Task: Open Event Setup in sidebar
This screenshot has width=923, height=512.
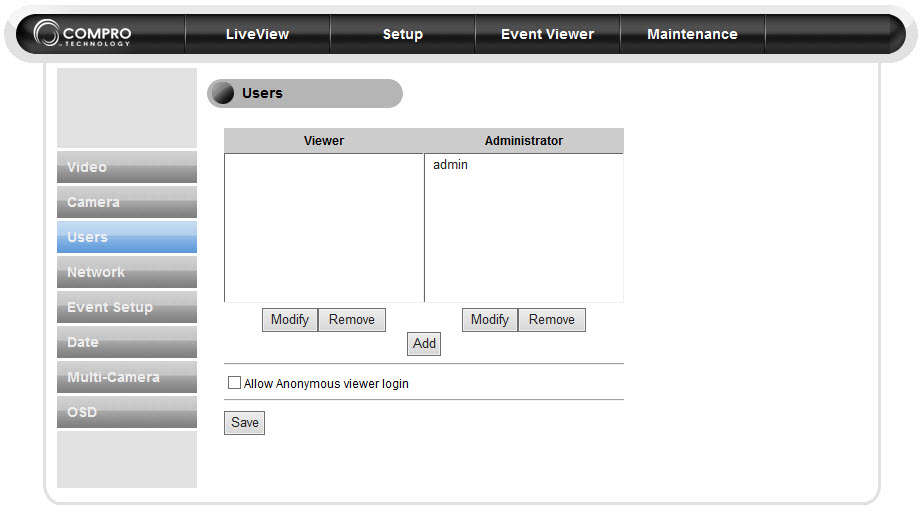Action: pyautogui.click(x=127, y=307)
